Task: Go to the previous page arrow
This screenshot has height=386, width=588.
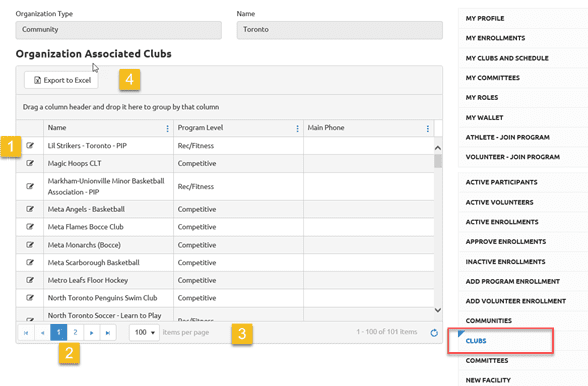Action: point(42,333)
